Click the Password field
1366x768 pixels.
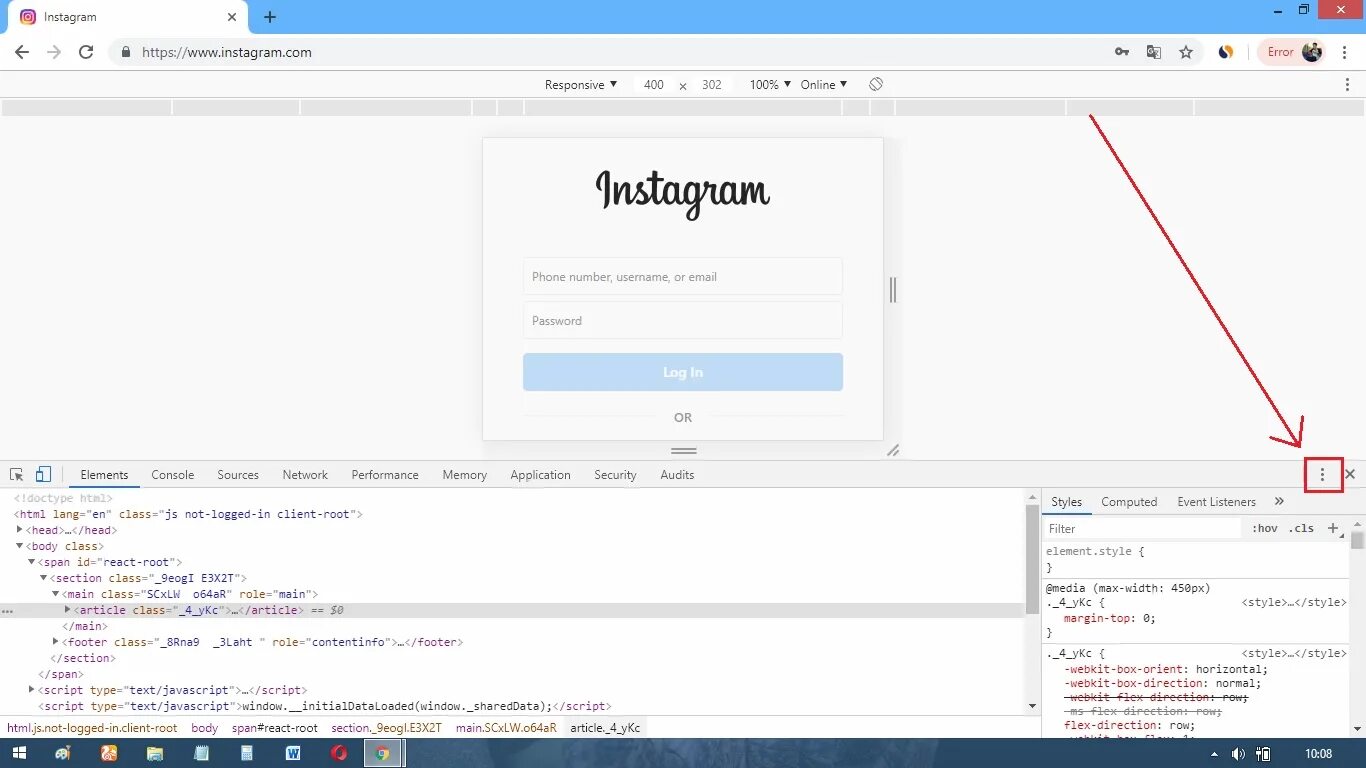683,321
